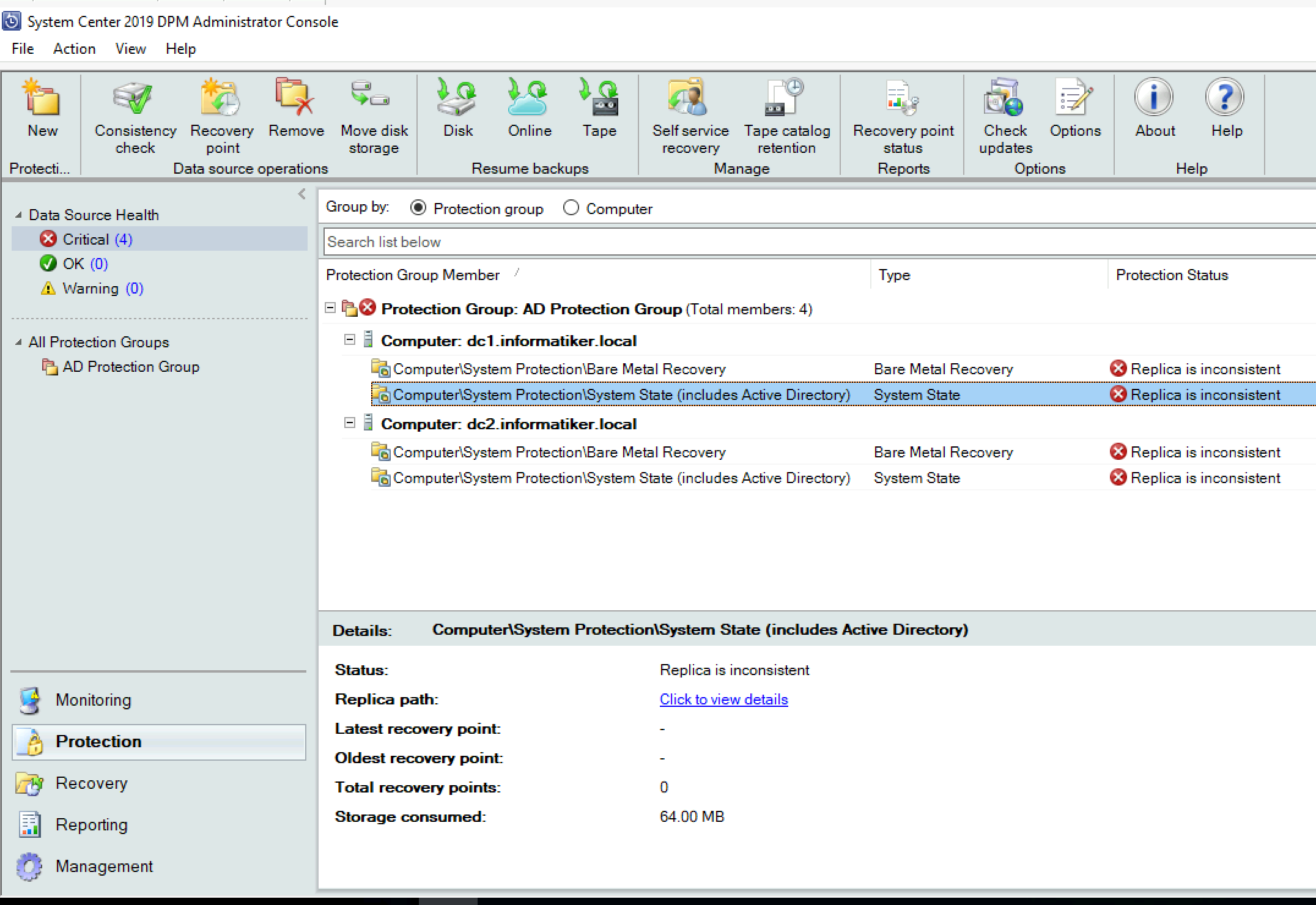Select dc1 System State row
Screen dimensions: 1316x905
click(x=843, y=394)
